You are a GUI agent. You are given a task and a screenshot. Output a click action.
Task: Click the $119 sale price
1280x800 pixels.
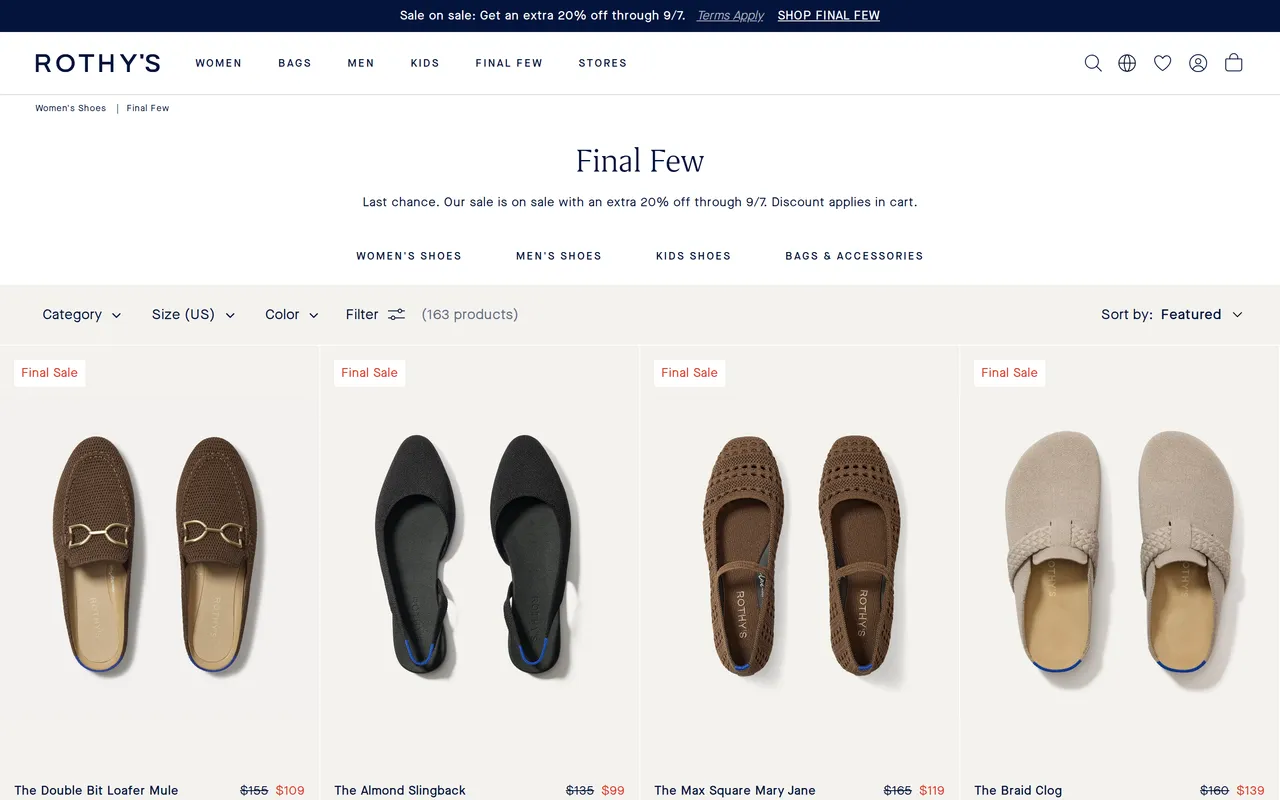click(x=932, y=790)
